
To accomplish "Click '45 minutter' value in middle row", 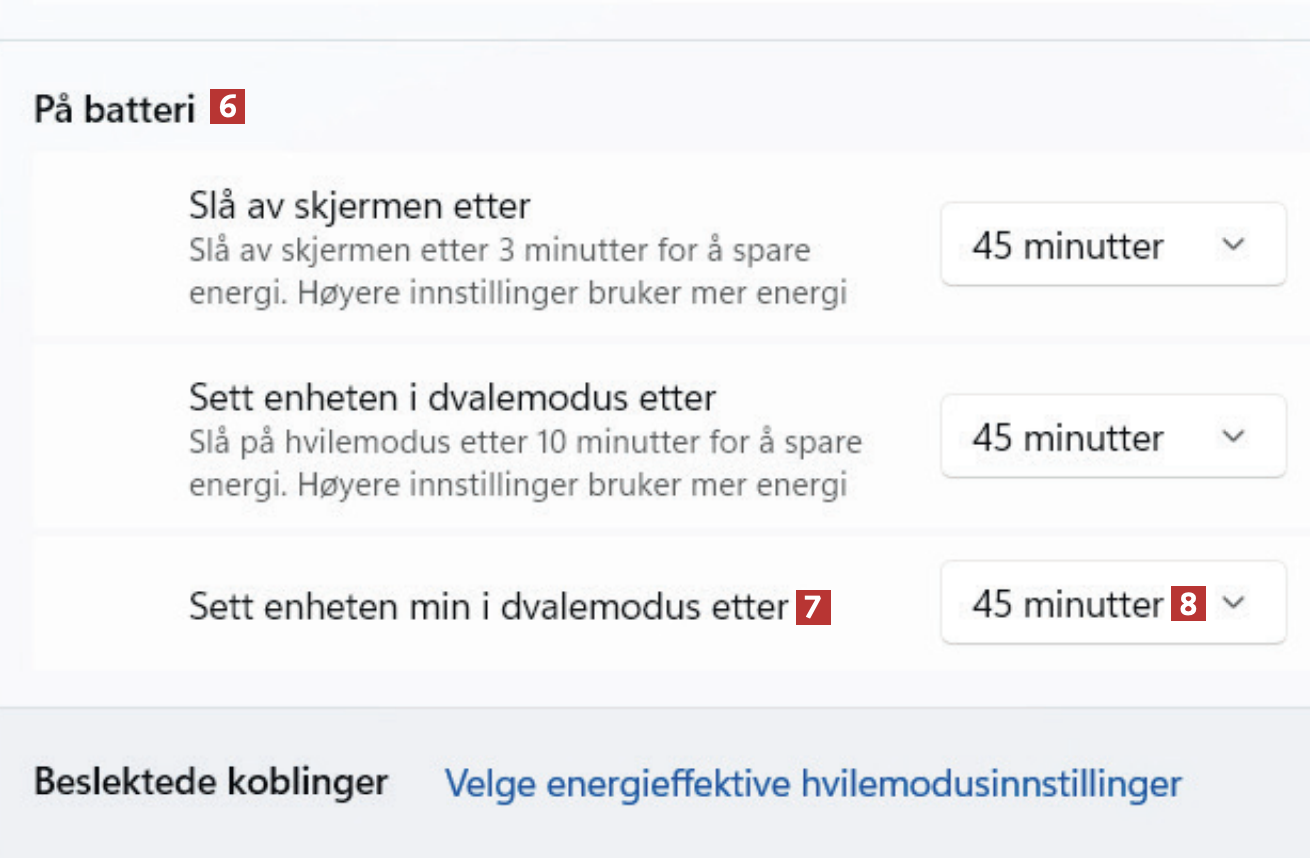I will click(1067, 438).
